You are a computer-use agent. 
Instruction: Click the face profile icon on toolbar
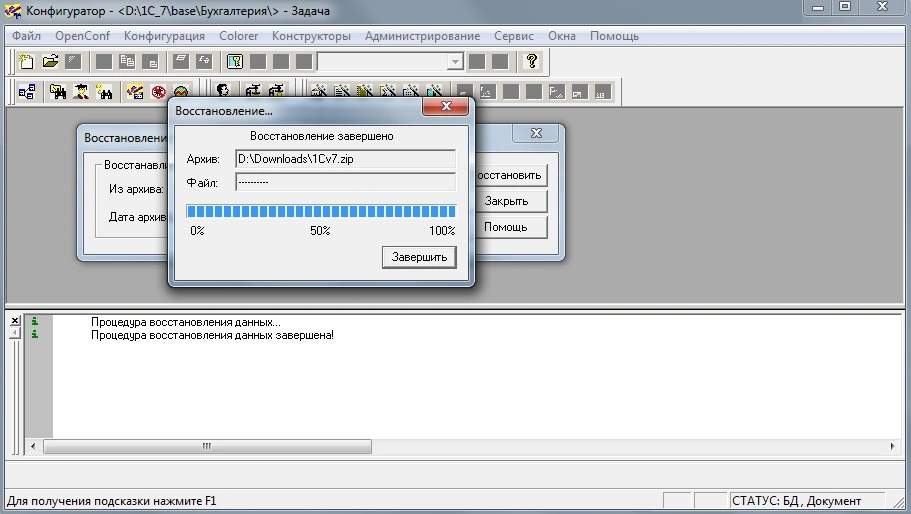pos(222,92)
